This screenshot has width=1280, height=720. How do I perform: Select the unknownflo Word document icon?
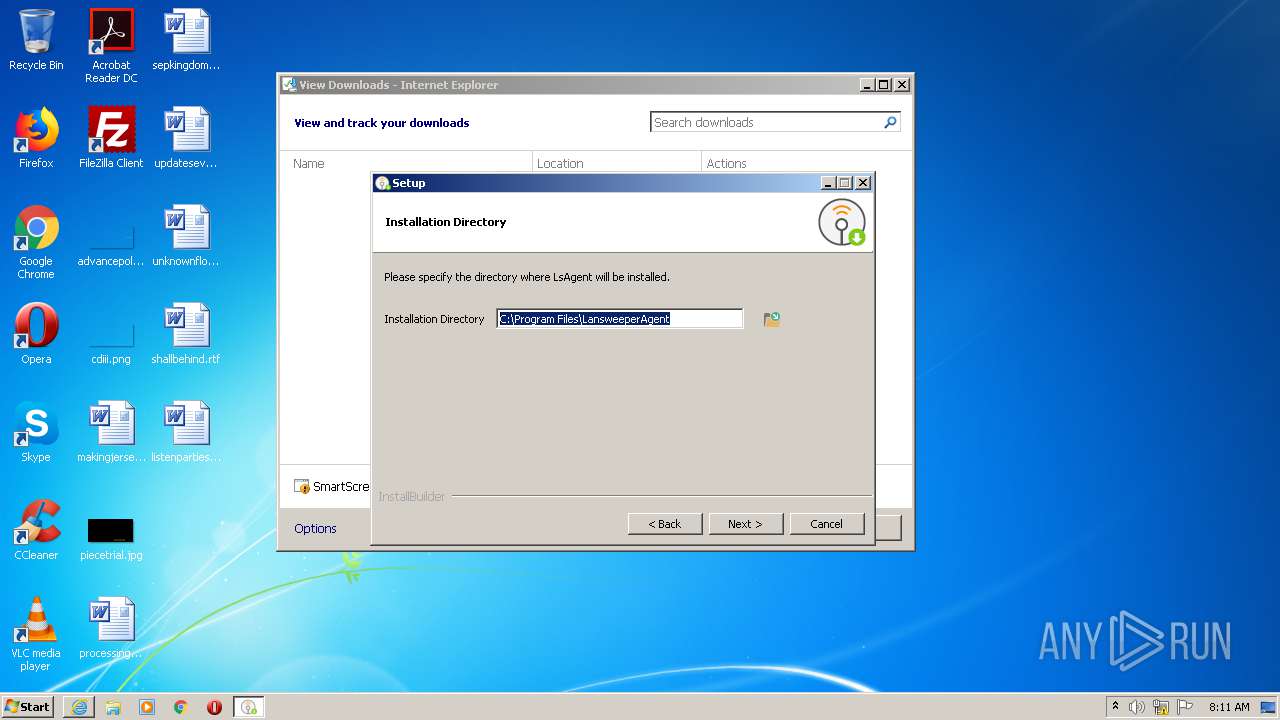pos(186,236)
